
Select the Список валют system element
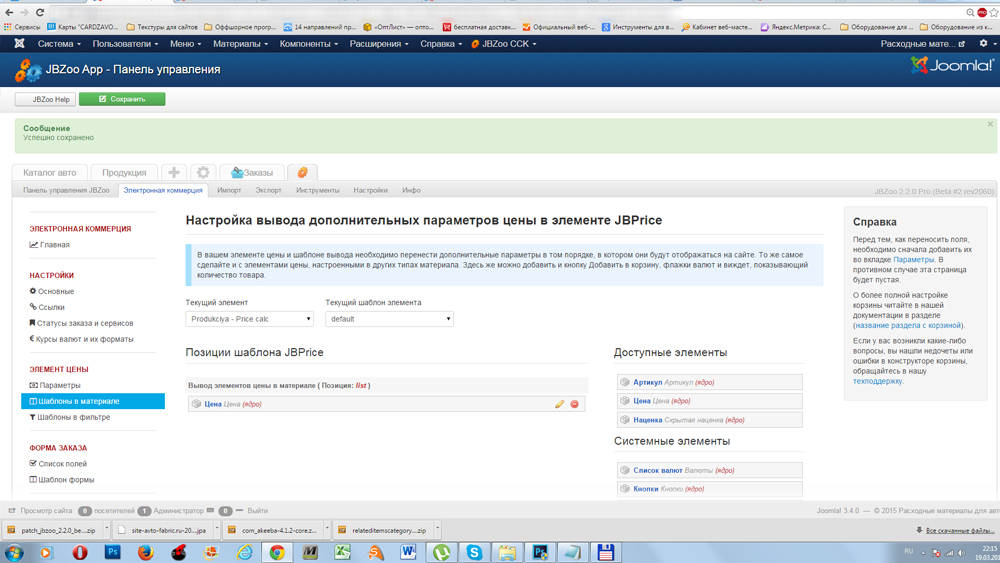coord(709,470)
